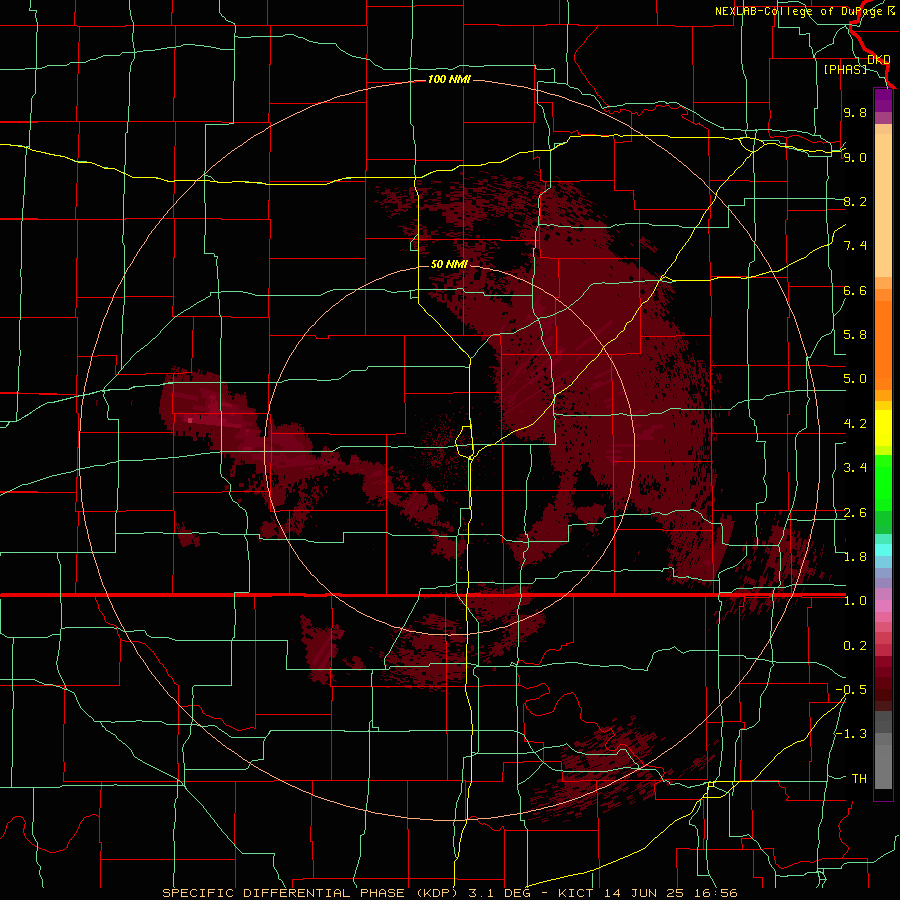Image resolution: width=900 pixels, height=900 pixels.
Task: Pick the peach swatch on the color bar
Action: pos(883,207)
